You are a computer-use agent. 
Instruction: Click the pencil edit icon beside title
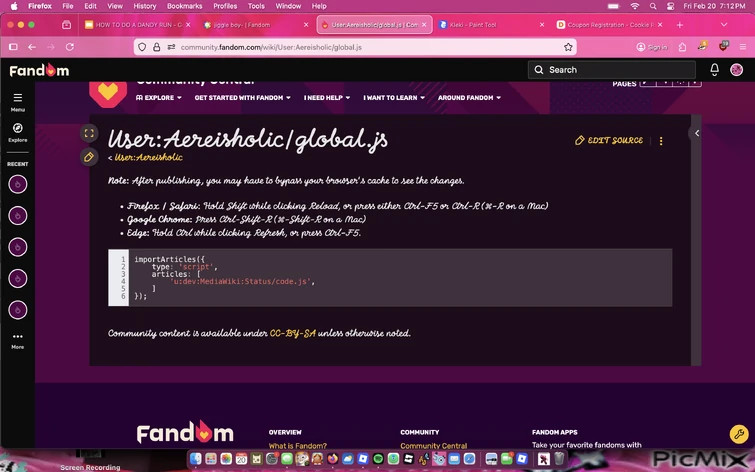click(x=89, y=157)
